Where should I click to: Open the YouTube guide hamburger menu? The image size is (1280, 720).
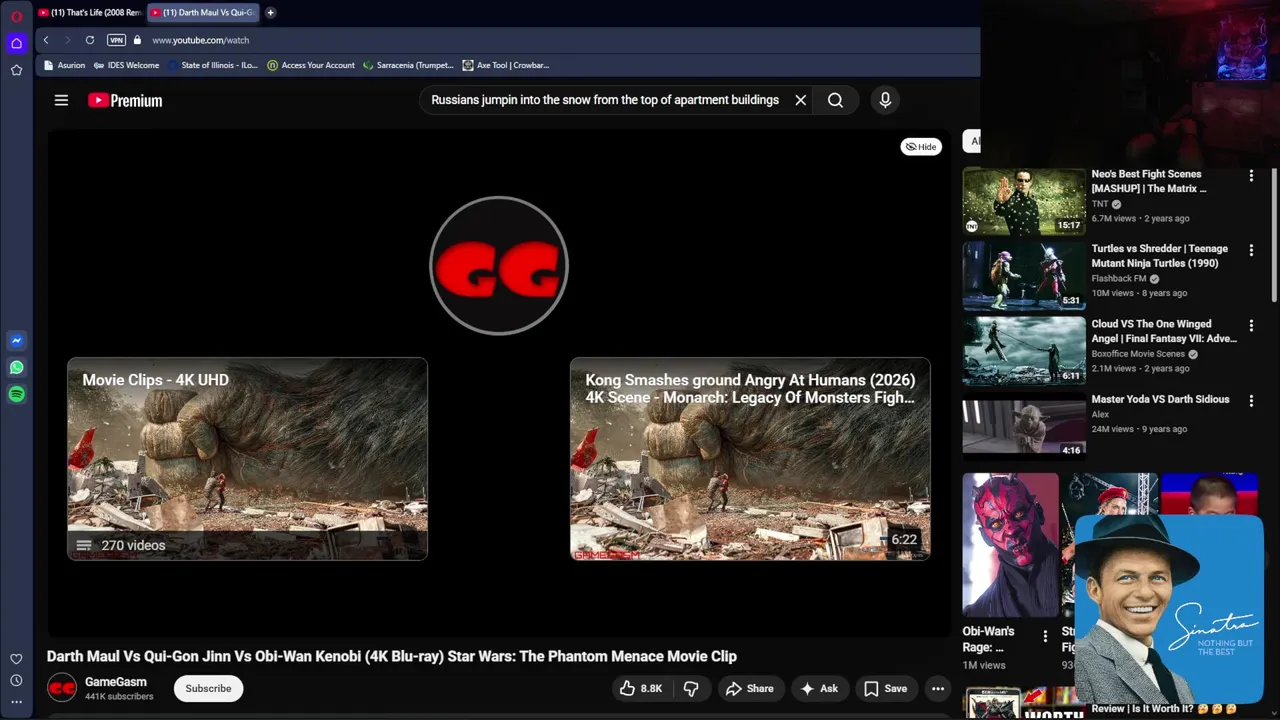[61, 100]
